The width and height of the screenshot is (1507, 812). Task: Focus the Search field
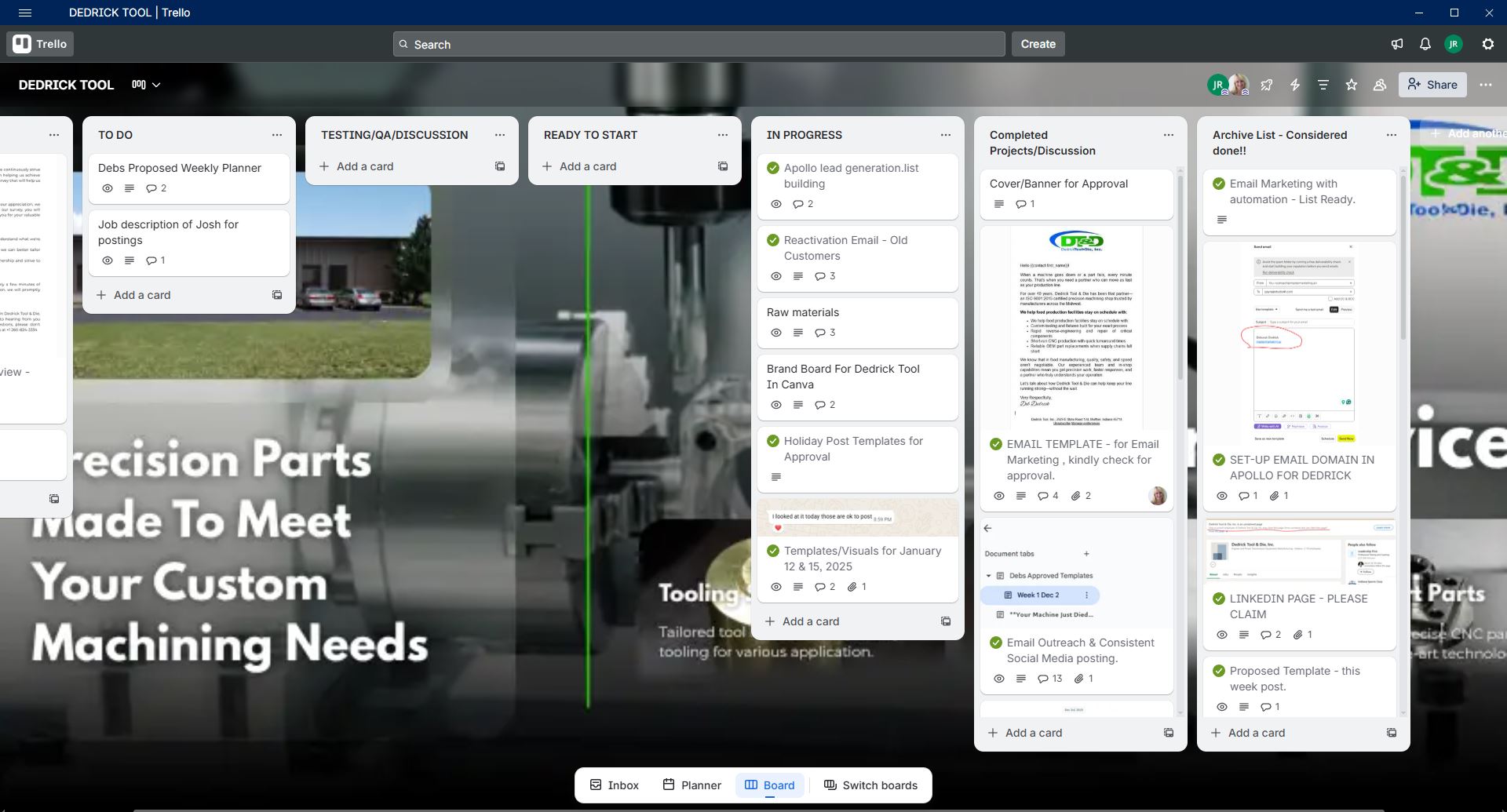coord(699,44)
